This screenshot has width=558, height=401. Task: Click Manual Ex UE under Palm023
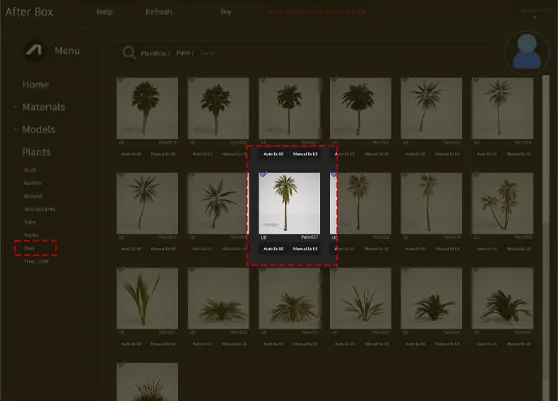pos(448,154)
